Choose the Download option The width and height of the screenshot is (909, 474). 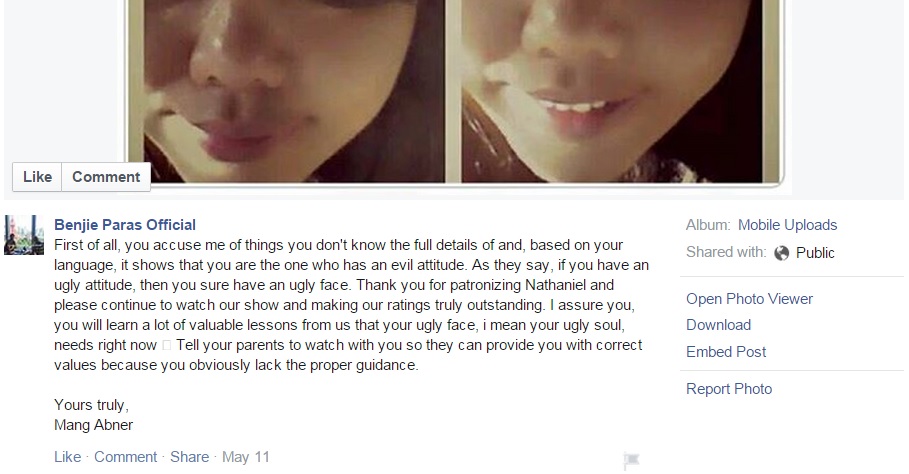coord(718,325)
